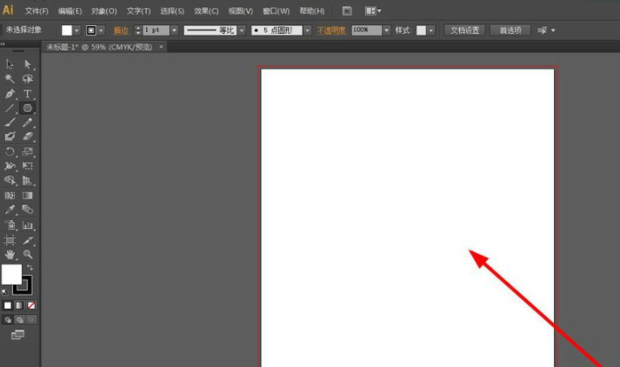Select the Pen tool
620x367 pixels.
10,94
